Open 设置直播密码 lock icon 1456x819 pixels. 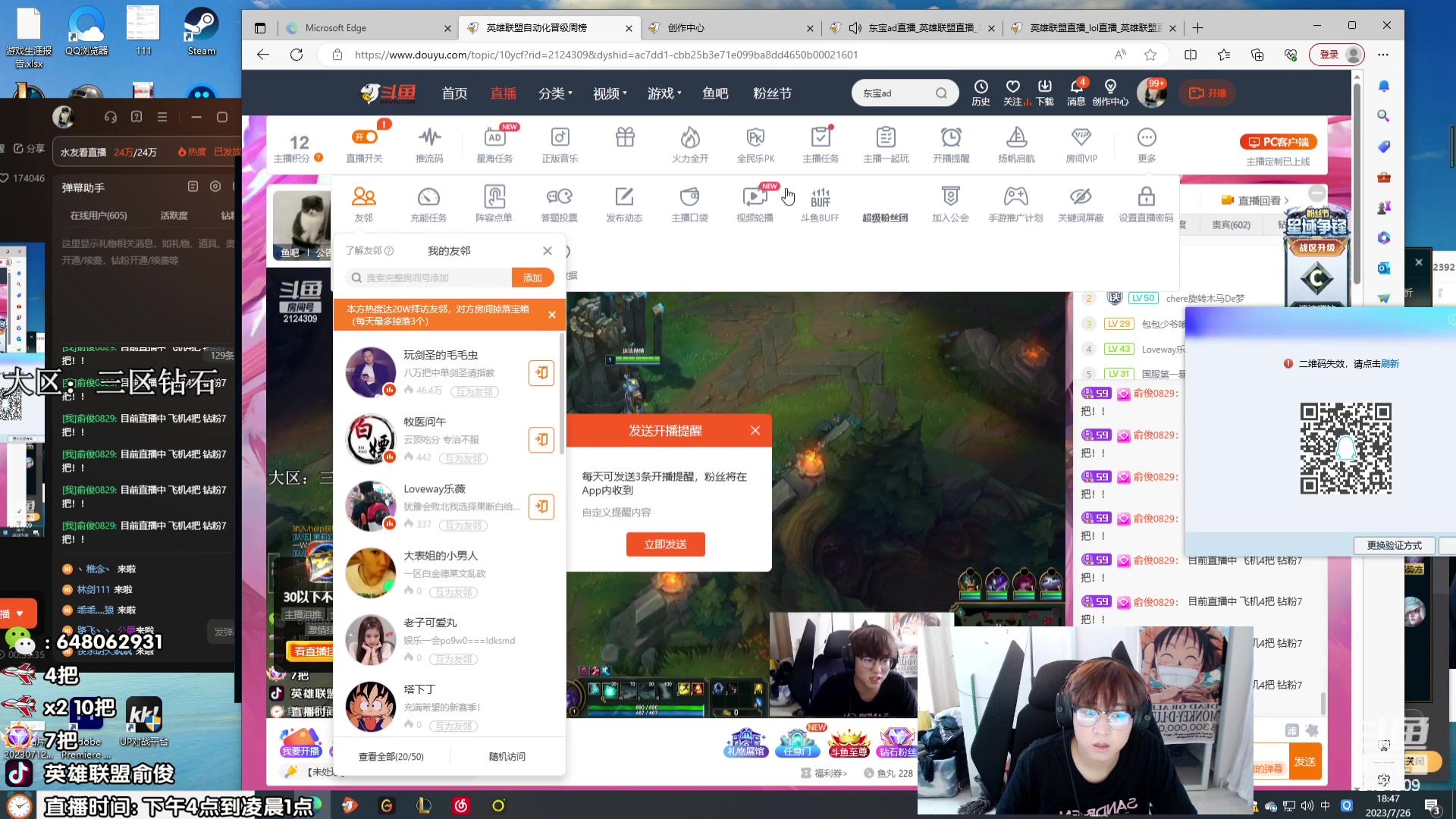1146,197
